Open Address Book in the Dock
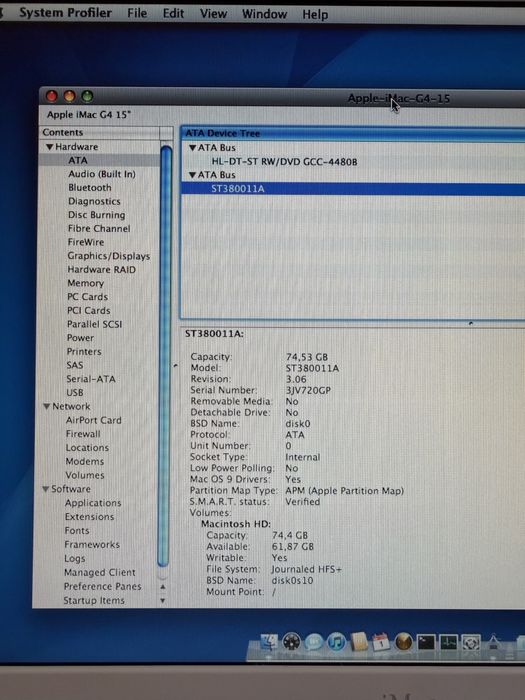525x700 pixels. click(359, 642)
